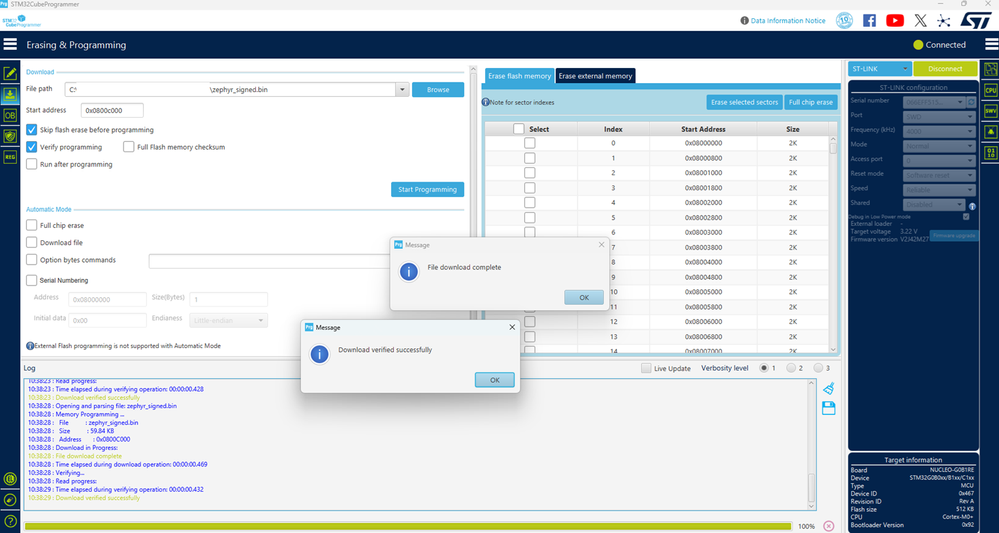Open the help question mark icon
Viewport: 999px width, 533px height.
point(10,520)
